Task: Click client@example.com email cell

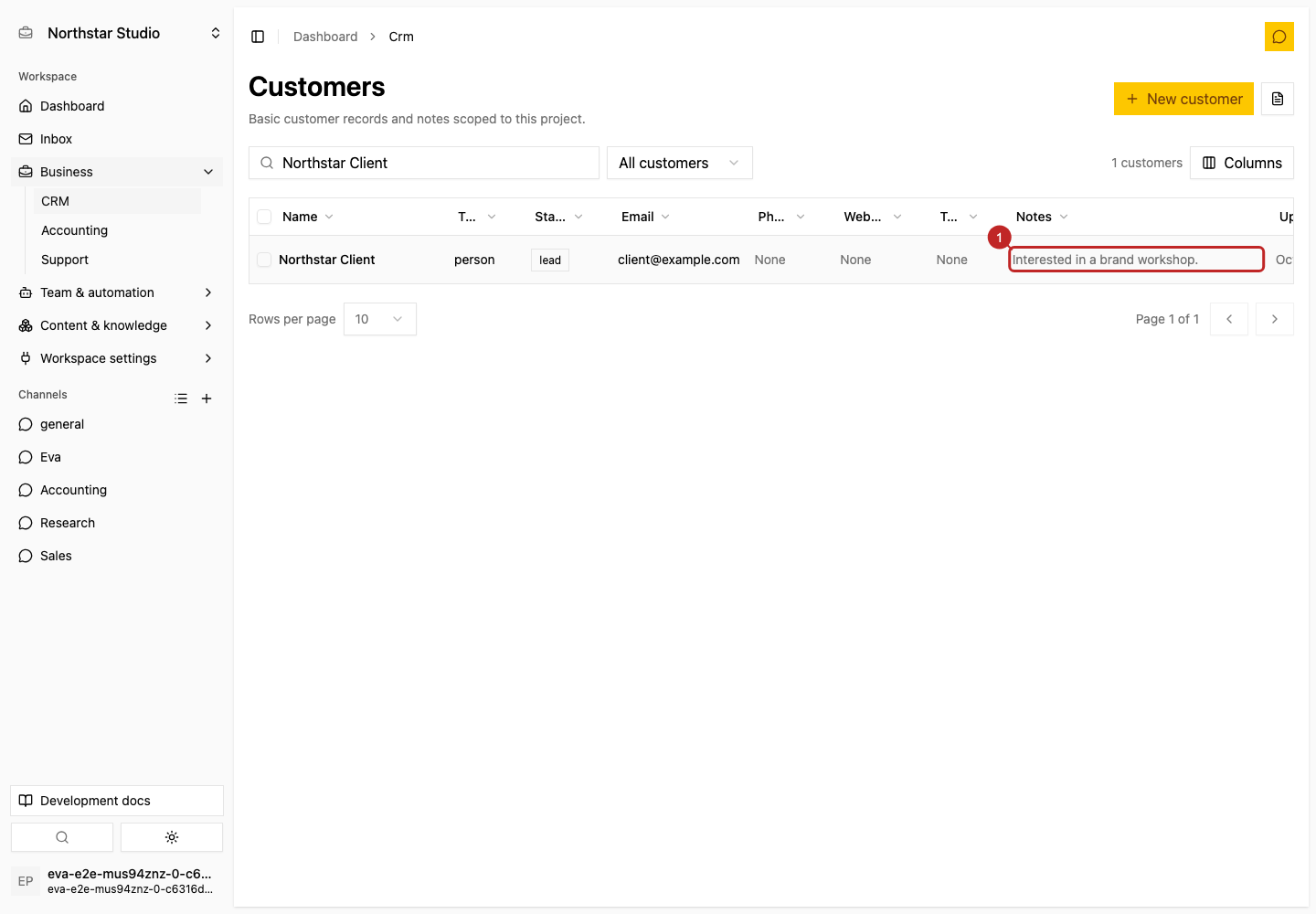Action: point(679,260)
